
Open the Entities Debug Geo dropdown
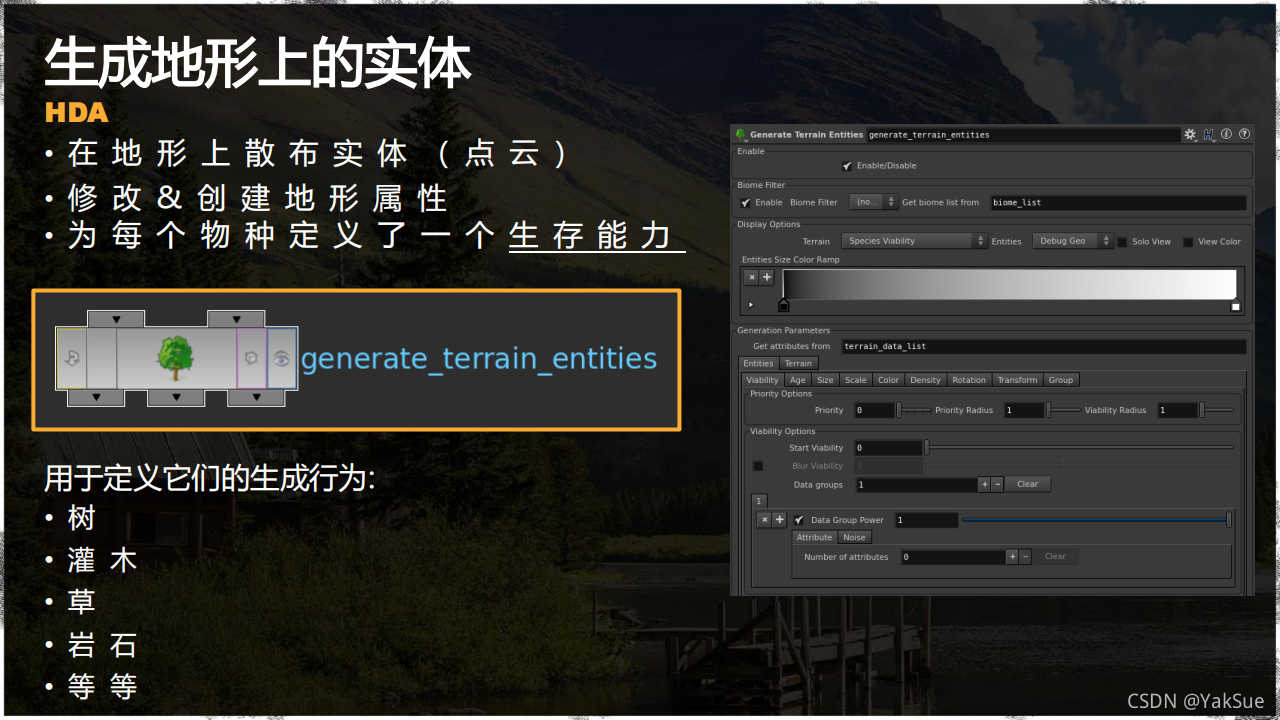click(x=1072, y=241)
